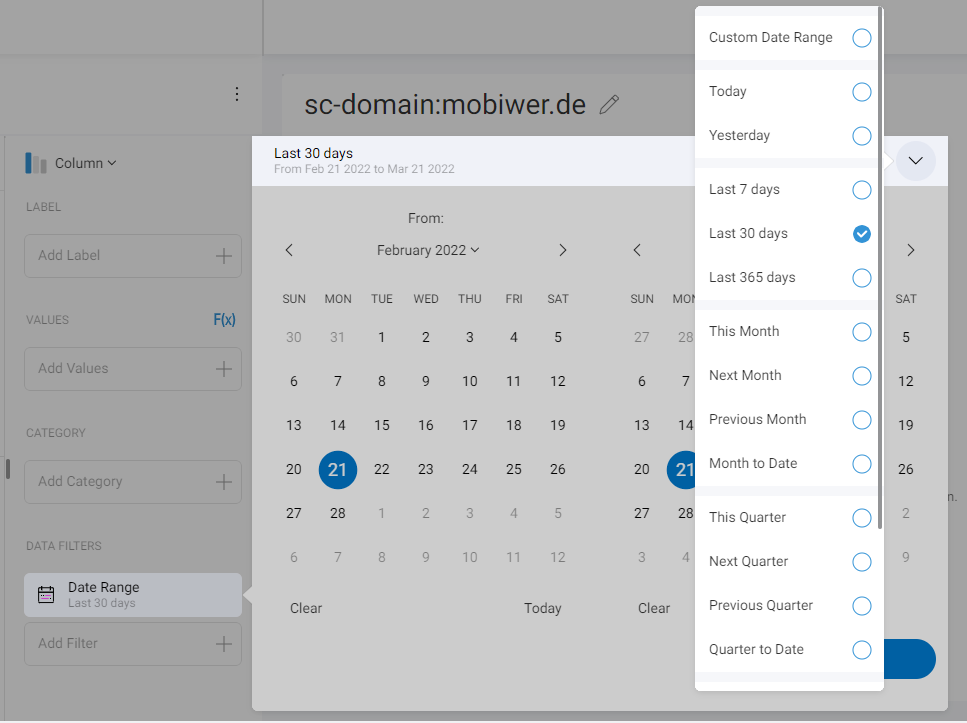This screenshot has width=967, height=723.
Task: Go to previous month in From calendar
Action: pos(289,250)
